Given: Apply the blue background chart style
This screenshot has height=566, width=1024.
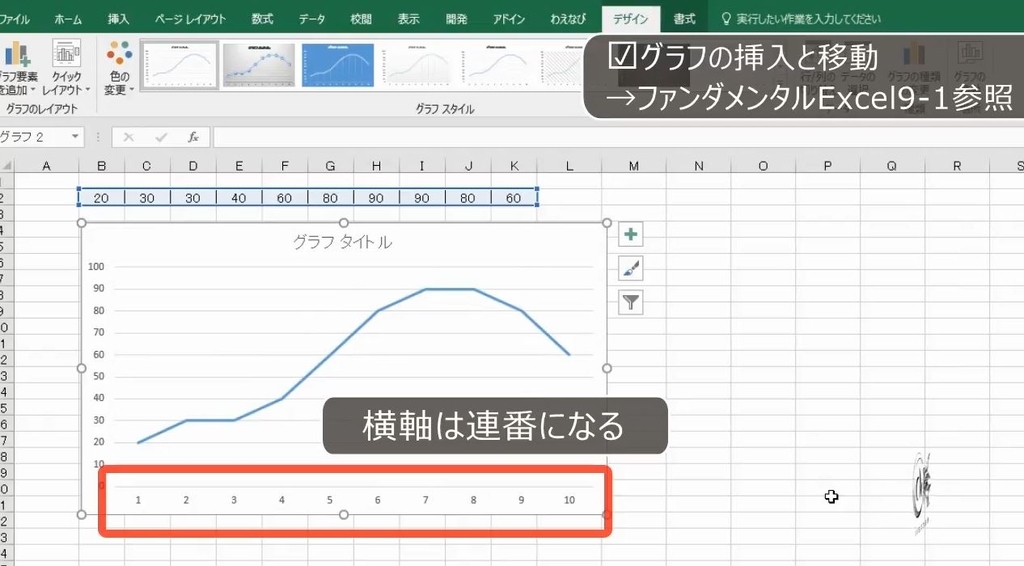Looking at the screenshot, I should (338, 65).
